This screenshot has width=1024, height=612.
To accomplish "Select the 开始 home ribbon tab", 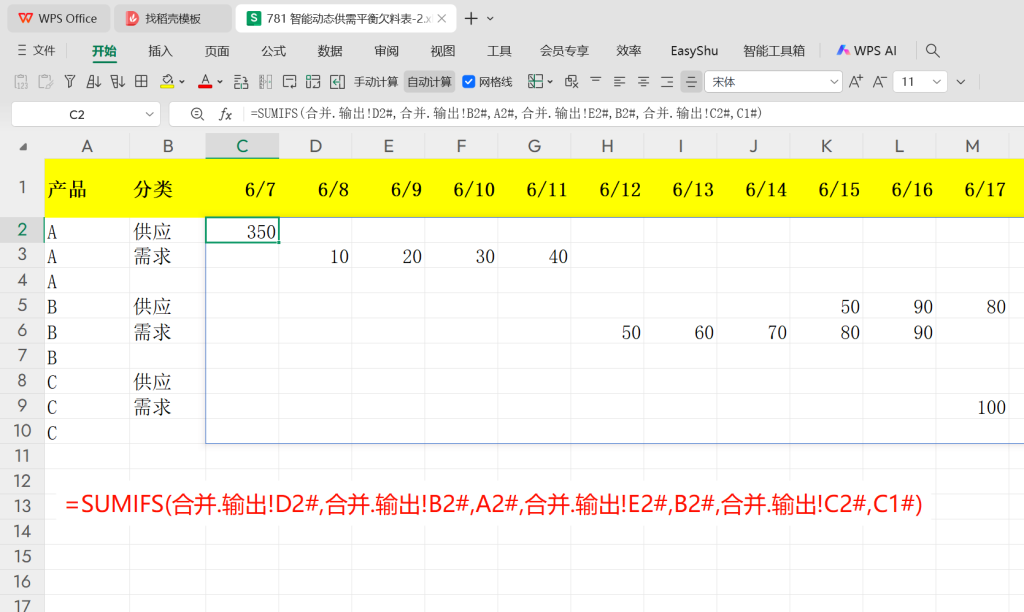I will (104, 51).
